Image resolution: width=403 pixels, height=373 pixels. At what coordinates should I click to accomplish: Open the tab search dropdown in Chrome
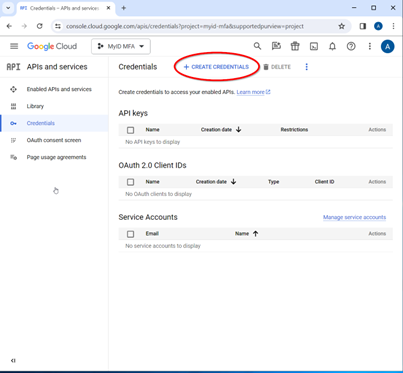point(8,8)
